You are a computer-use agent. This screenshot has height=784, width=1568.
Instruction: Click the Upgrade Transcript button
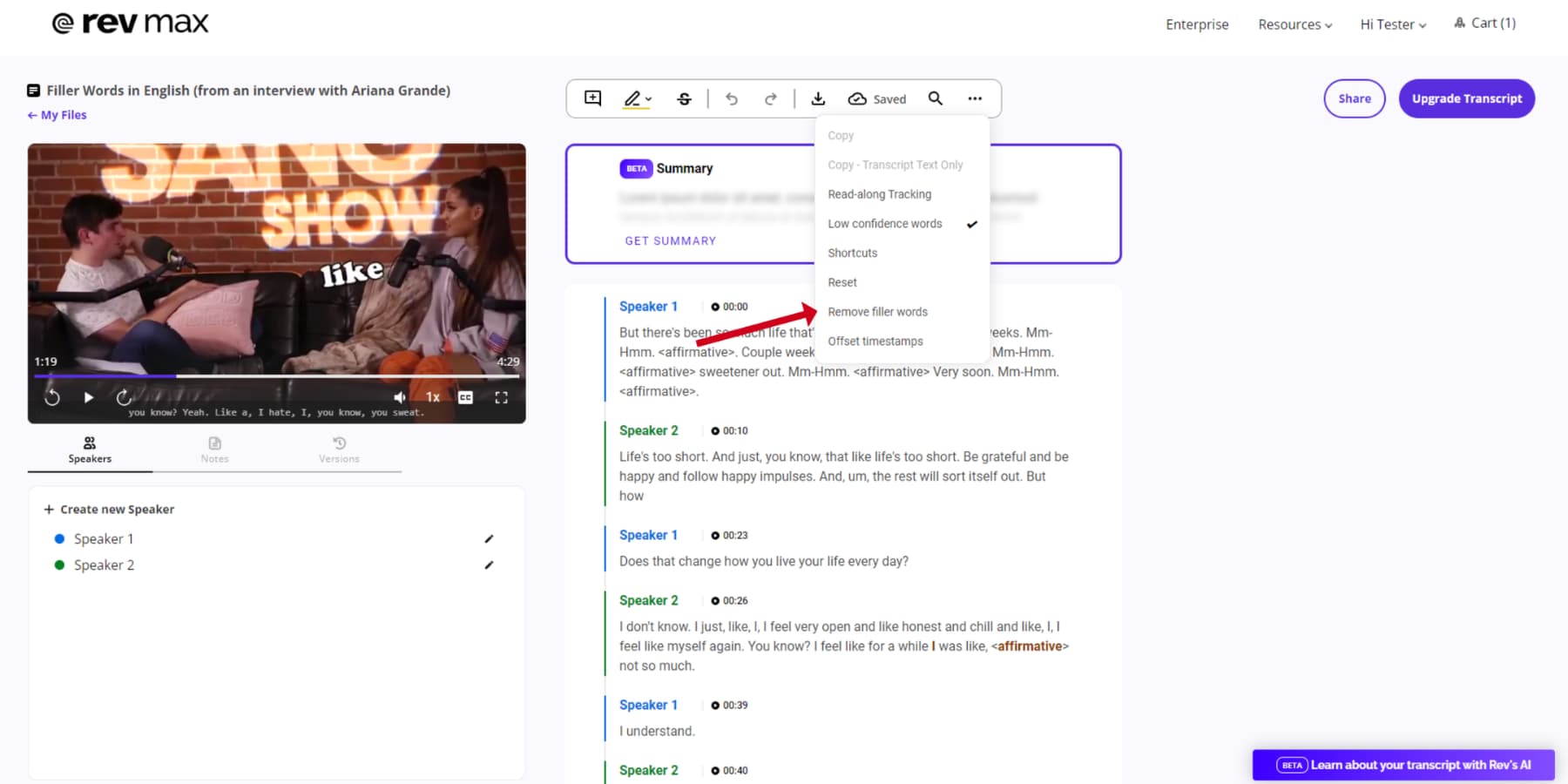[x=1466, y=98]
